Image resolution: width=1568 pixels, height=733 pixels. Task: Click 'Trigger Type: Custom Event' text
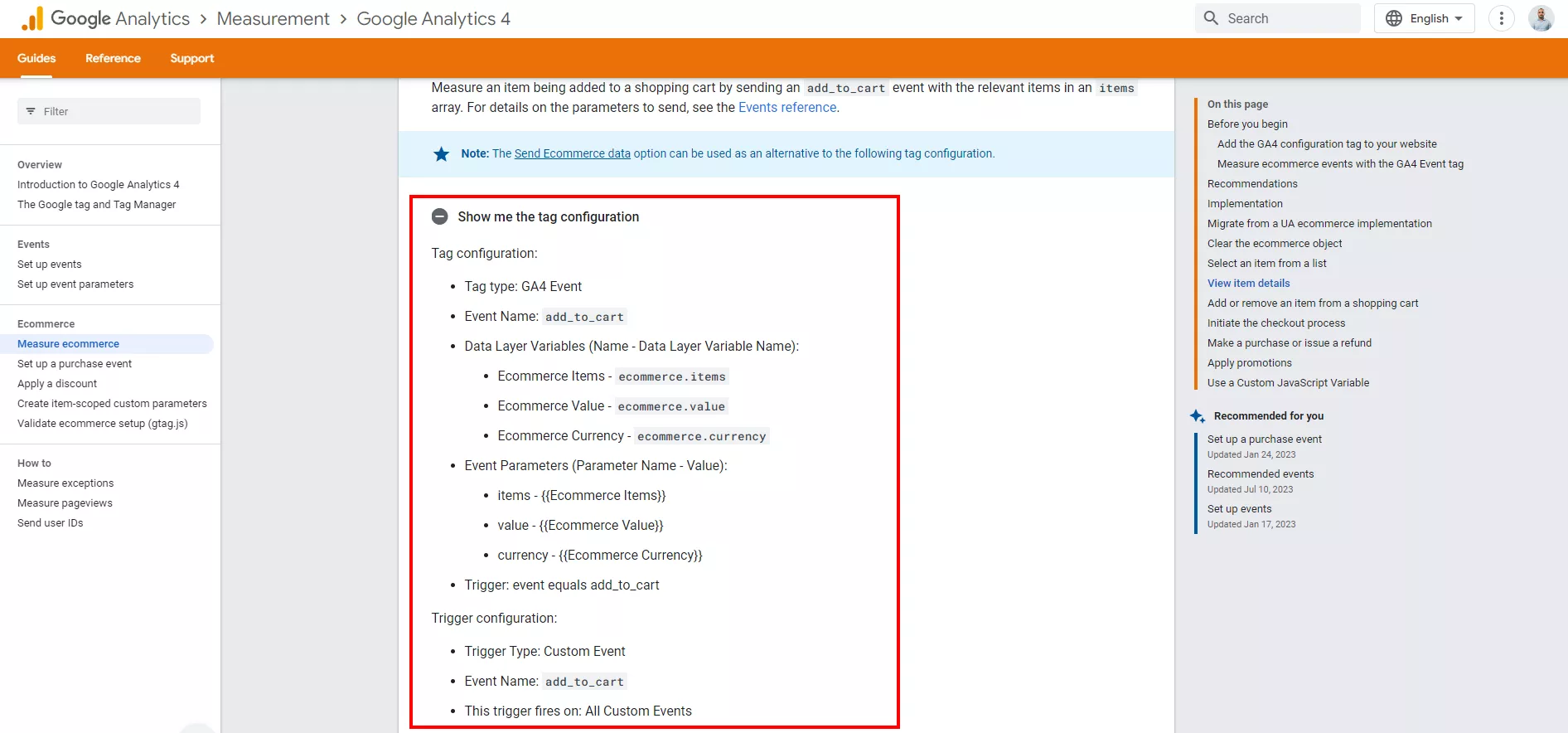point(544,651)
